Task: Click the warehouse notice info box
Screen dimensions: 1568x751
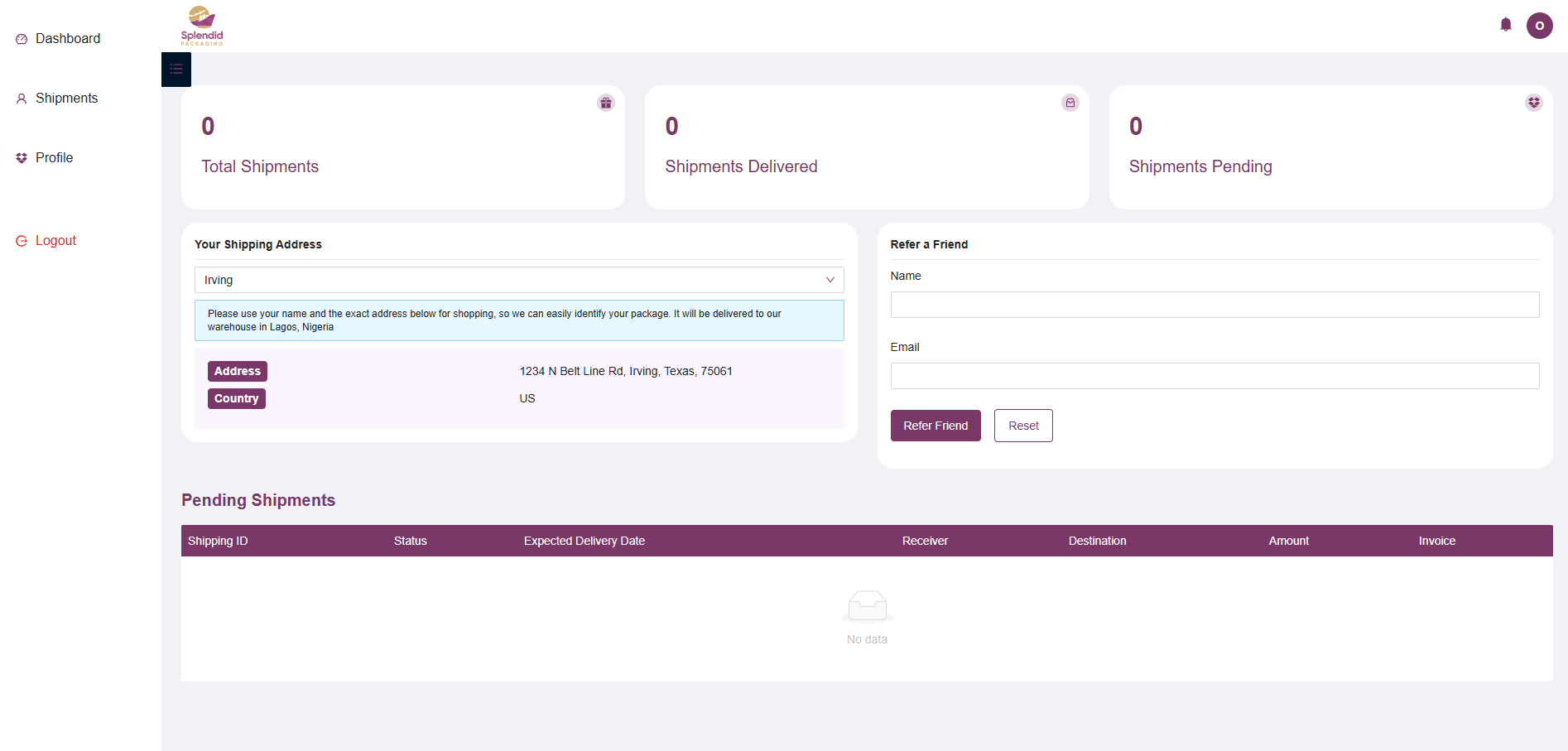Action: coord(519,320)
